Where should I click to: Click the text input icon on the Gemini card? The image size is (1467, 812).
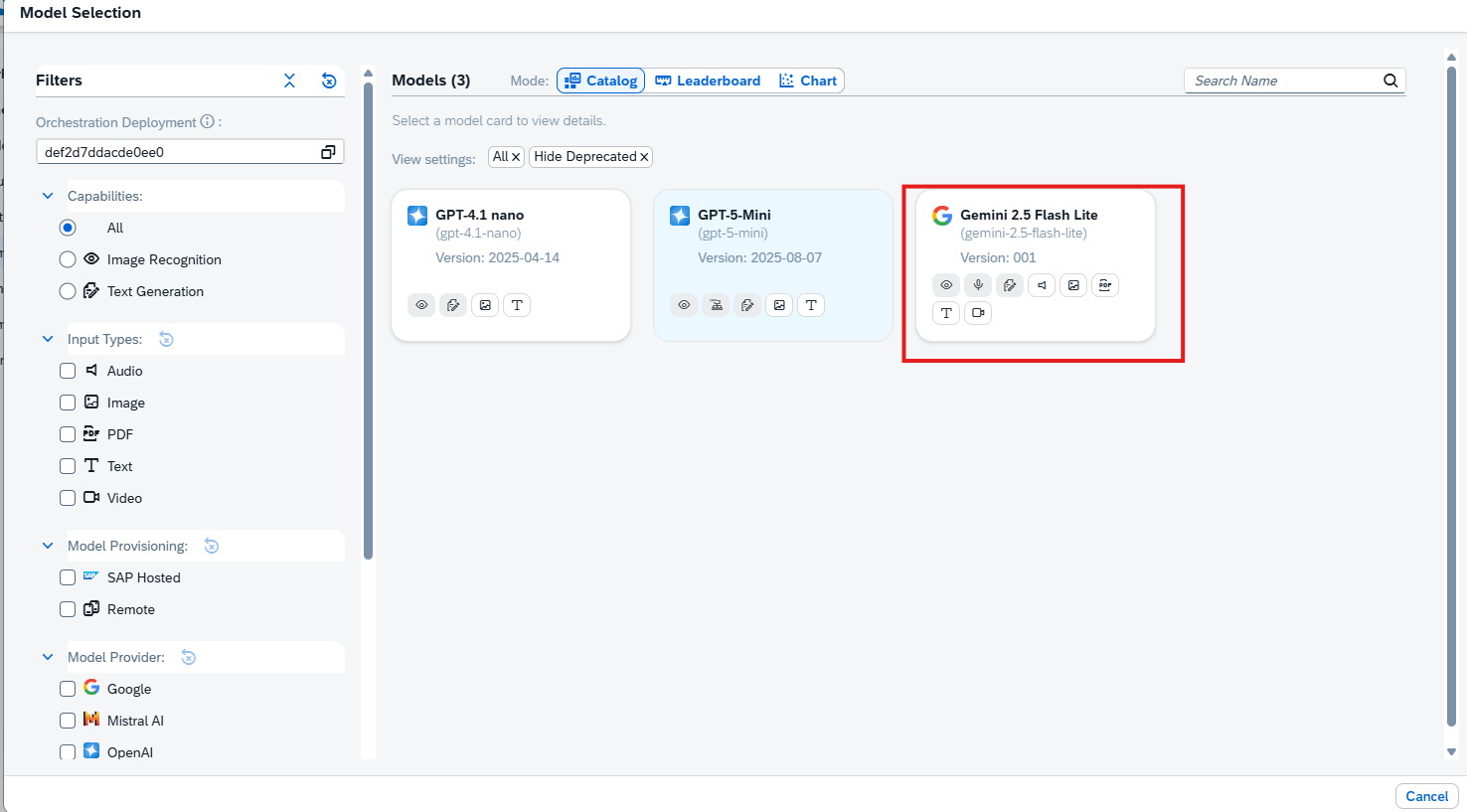click(x=946, y=313)
